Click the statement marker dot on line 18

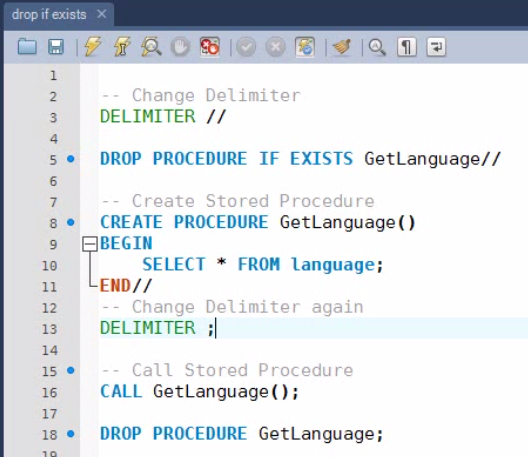coord(71,433)
